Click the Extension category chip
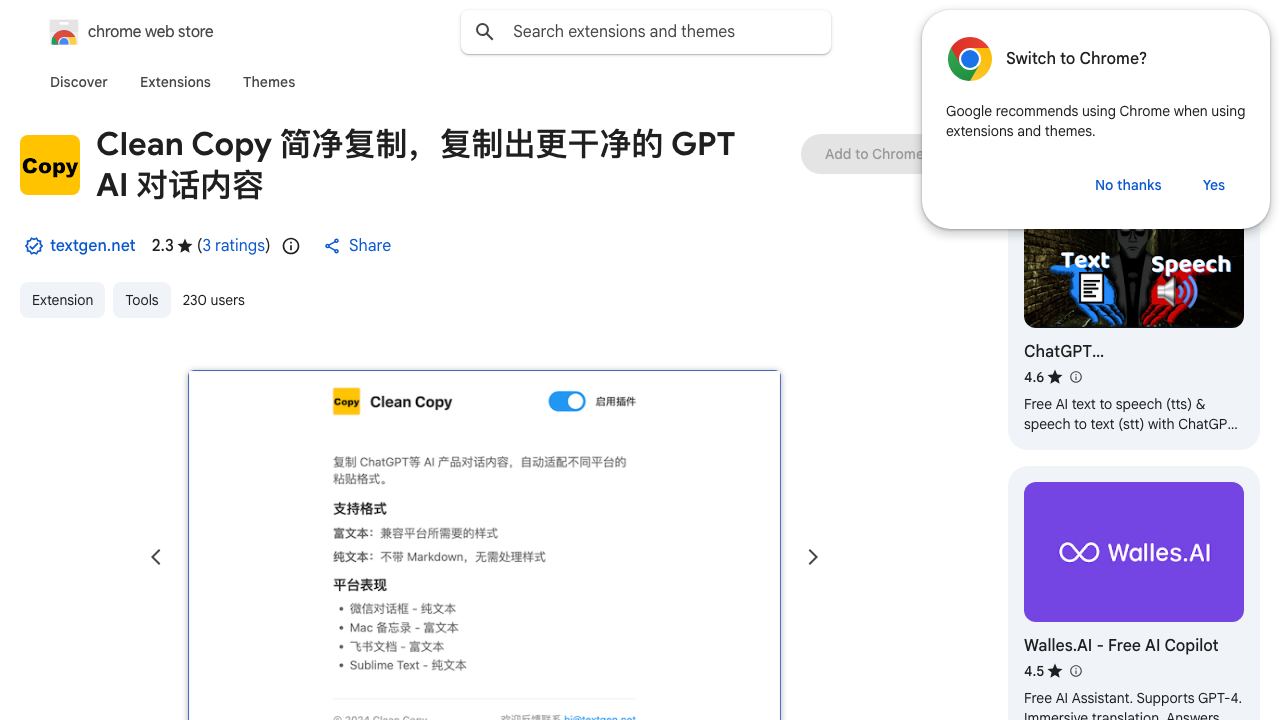Image resolution: width=1280 pixels, height=720 pixels. pos(62,300)
